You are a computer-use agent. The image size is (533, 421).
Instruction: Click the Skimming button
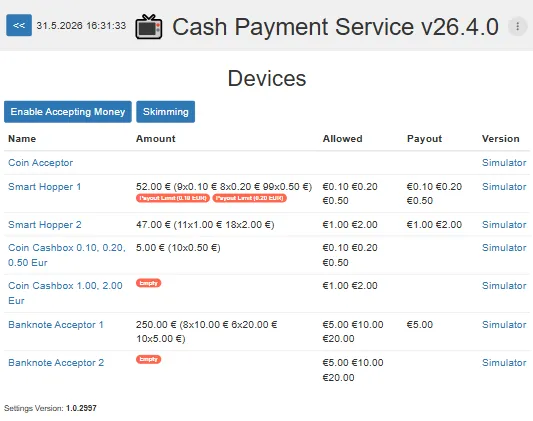[166, 111]
